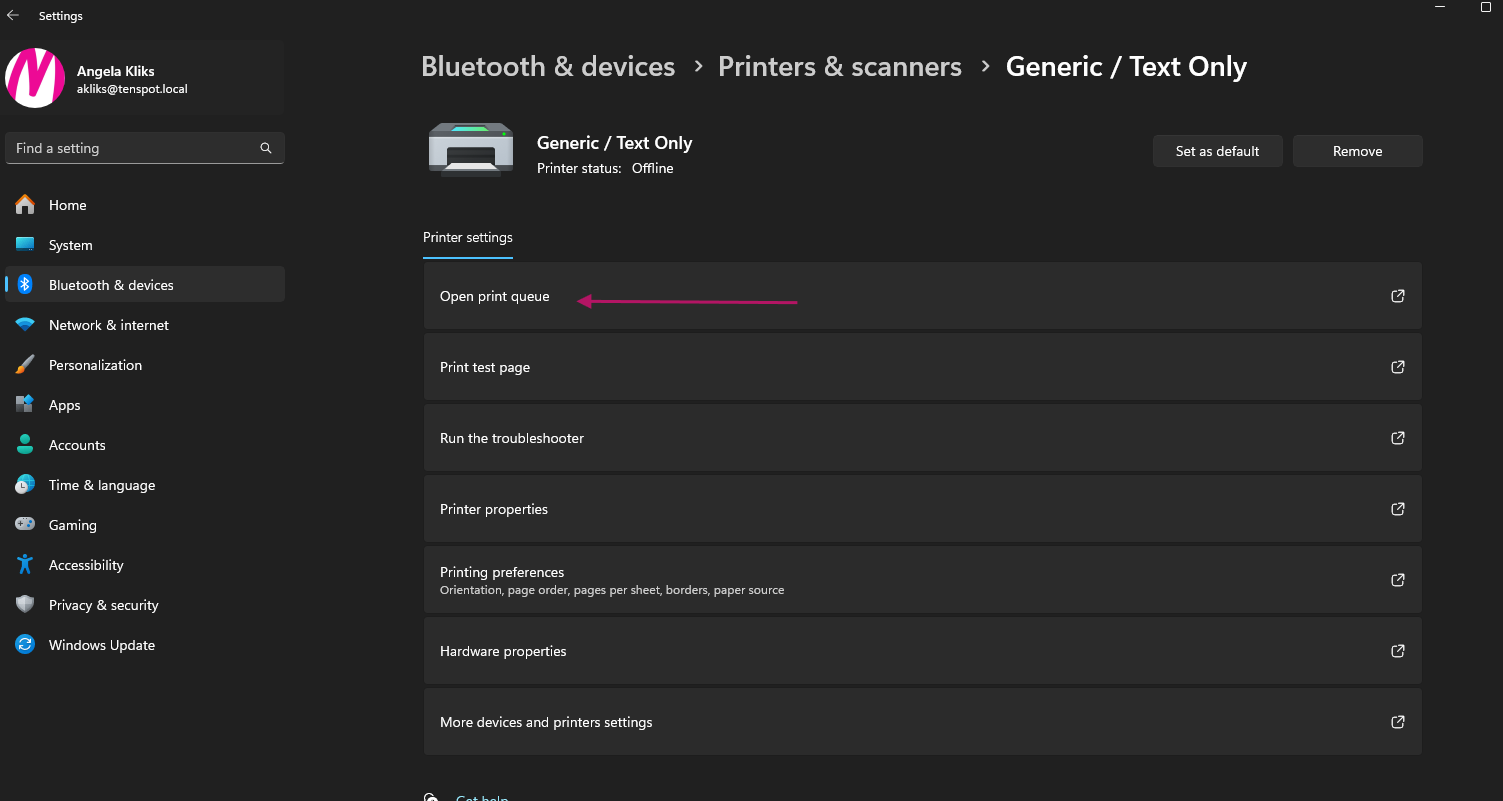The image size is (1503, 801).
Task: Maximize the Settings window
Action: [x=1485, y=7]
